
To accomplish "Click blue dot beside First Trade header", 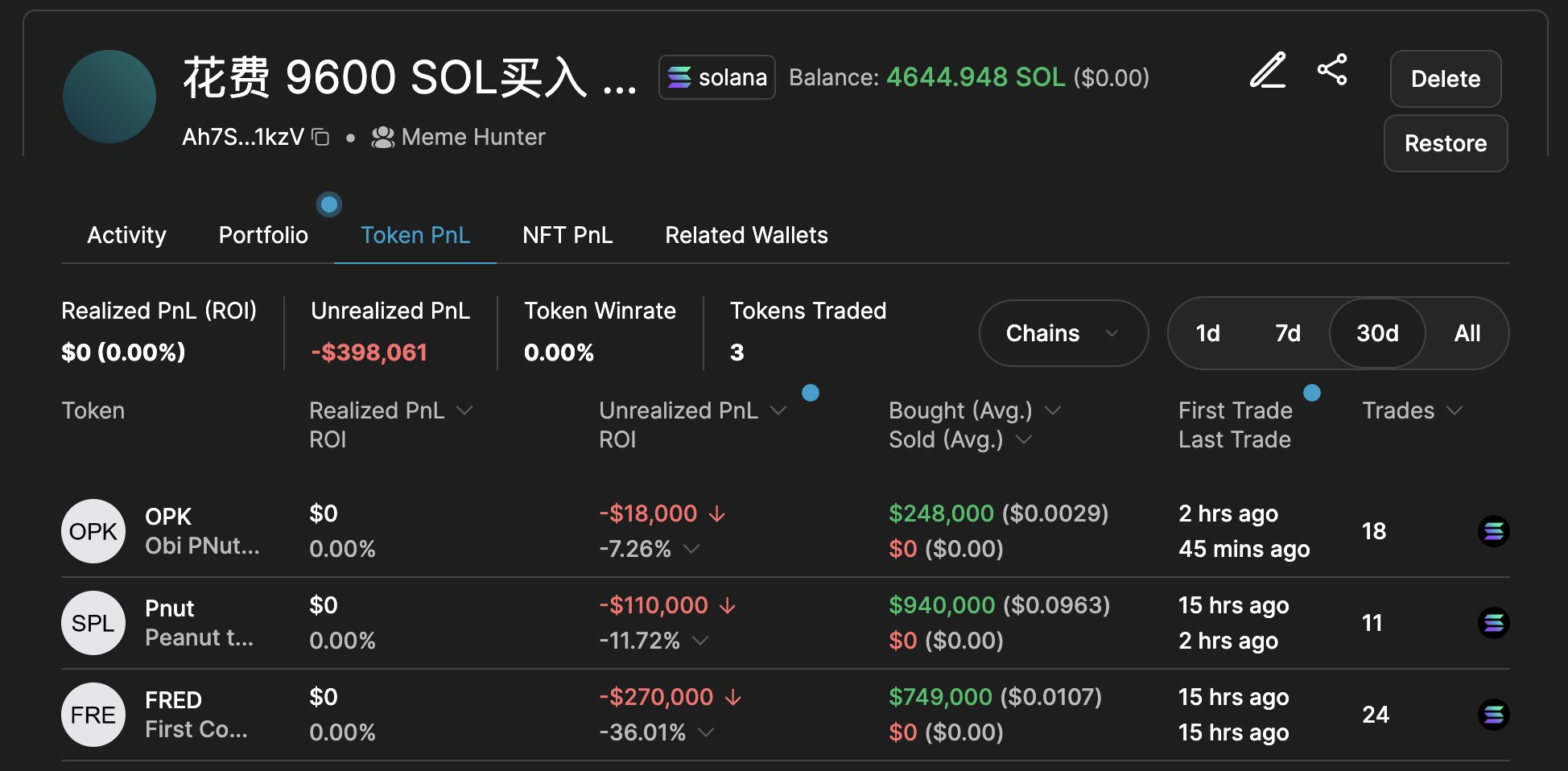I will pos(1312,393).
